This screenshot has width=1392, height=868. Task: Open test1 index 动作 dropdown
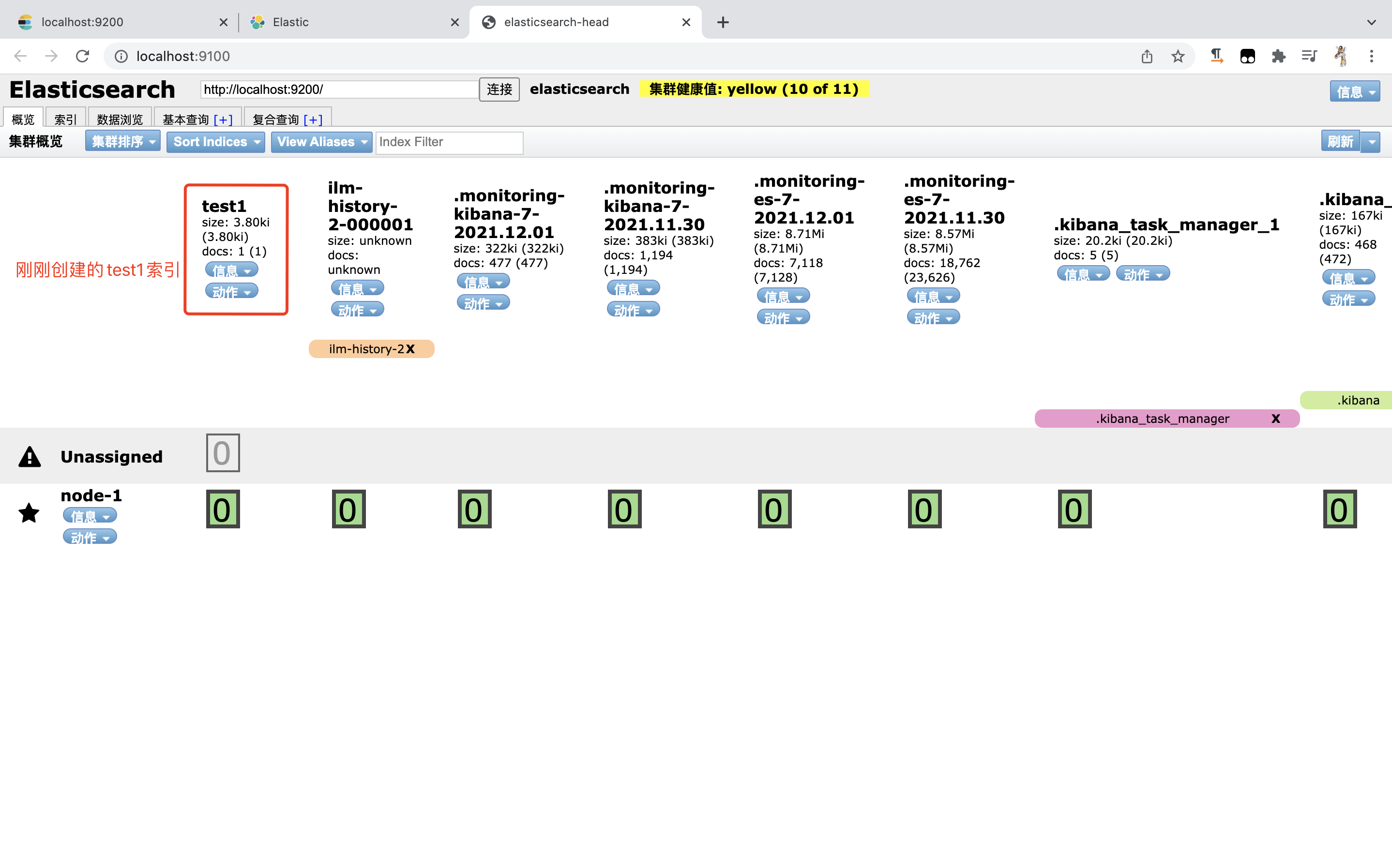click(232, 291)
